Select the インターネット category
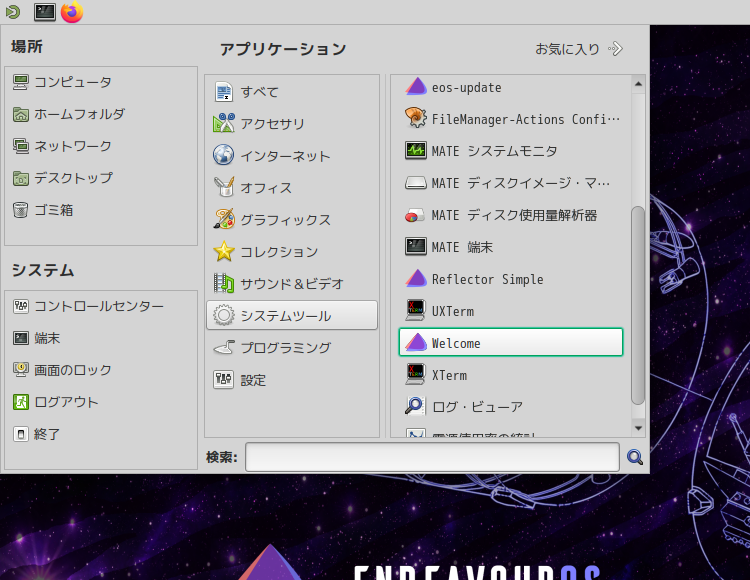Image resolution: width=750 pixels, height=580 pixels. pos(292,156)
